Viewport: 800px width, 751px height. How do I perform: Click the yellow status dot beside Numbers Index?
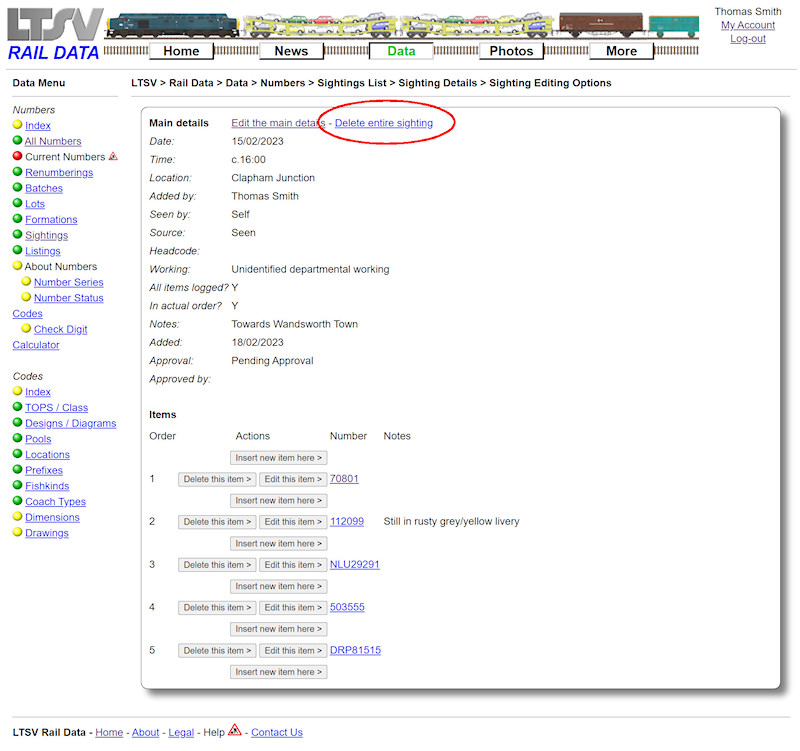click(18, 125)
